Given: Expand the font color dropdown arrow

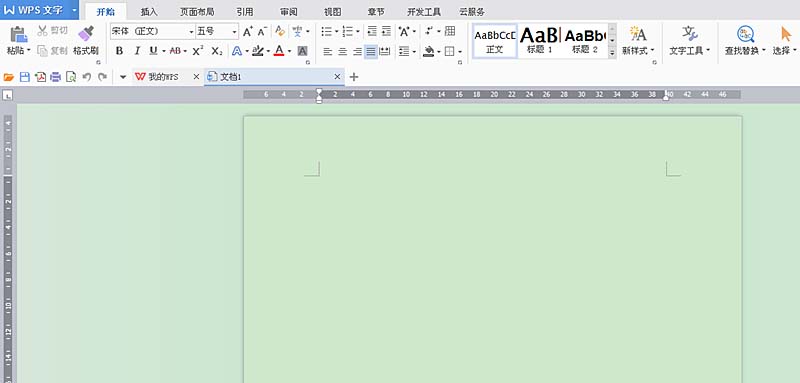Looking at the screenshot, I should tap(289, 51).
